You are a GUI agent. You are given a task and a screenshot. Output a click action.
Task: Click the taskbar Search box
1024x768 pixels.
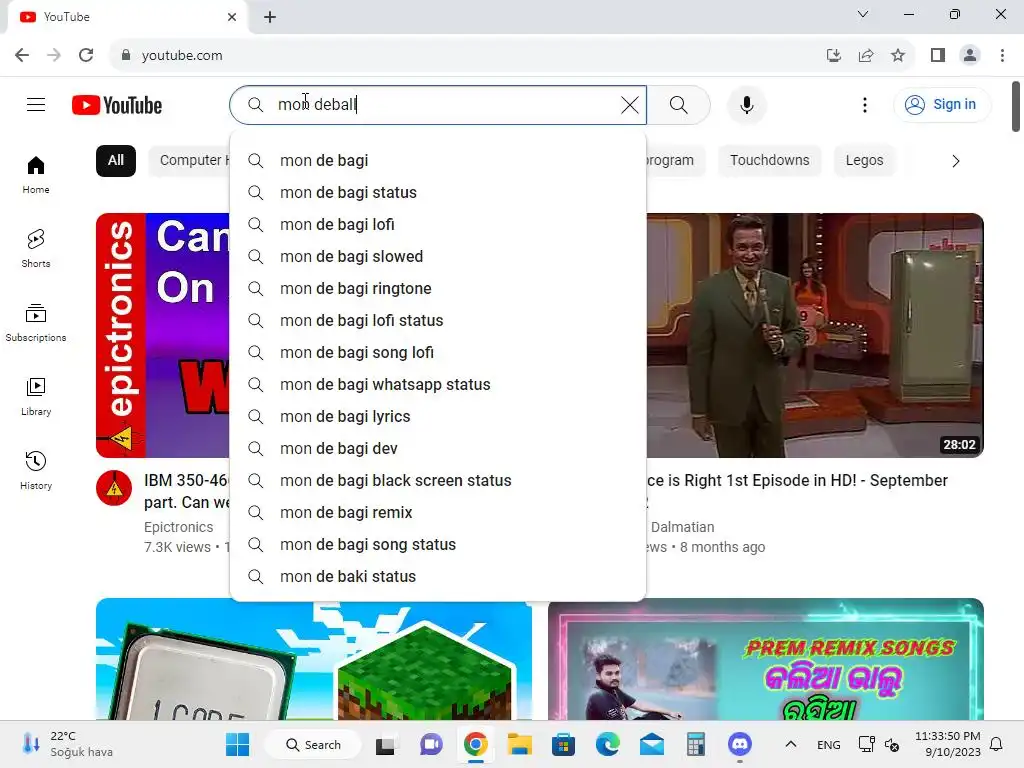click(313, 744)
